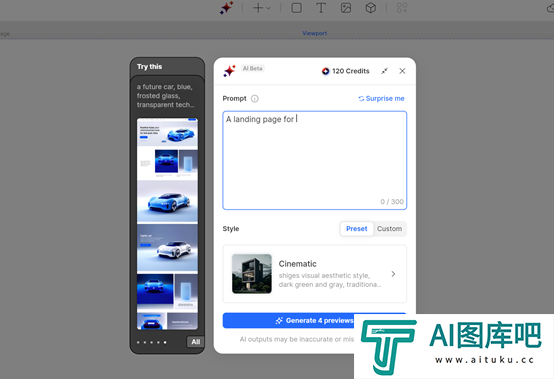Click the Style section label
Viewport: 554px width, 379px height.
(x=231, y=229)
